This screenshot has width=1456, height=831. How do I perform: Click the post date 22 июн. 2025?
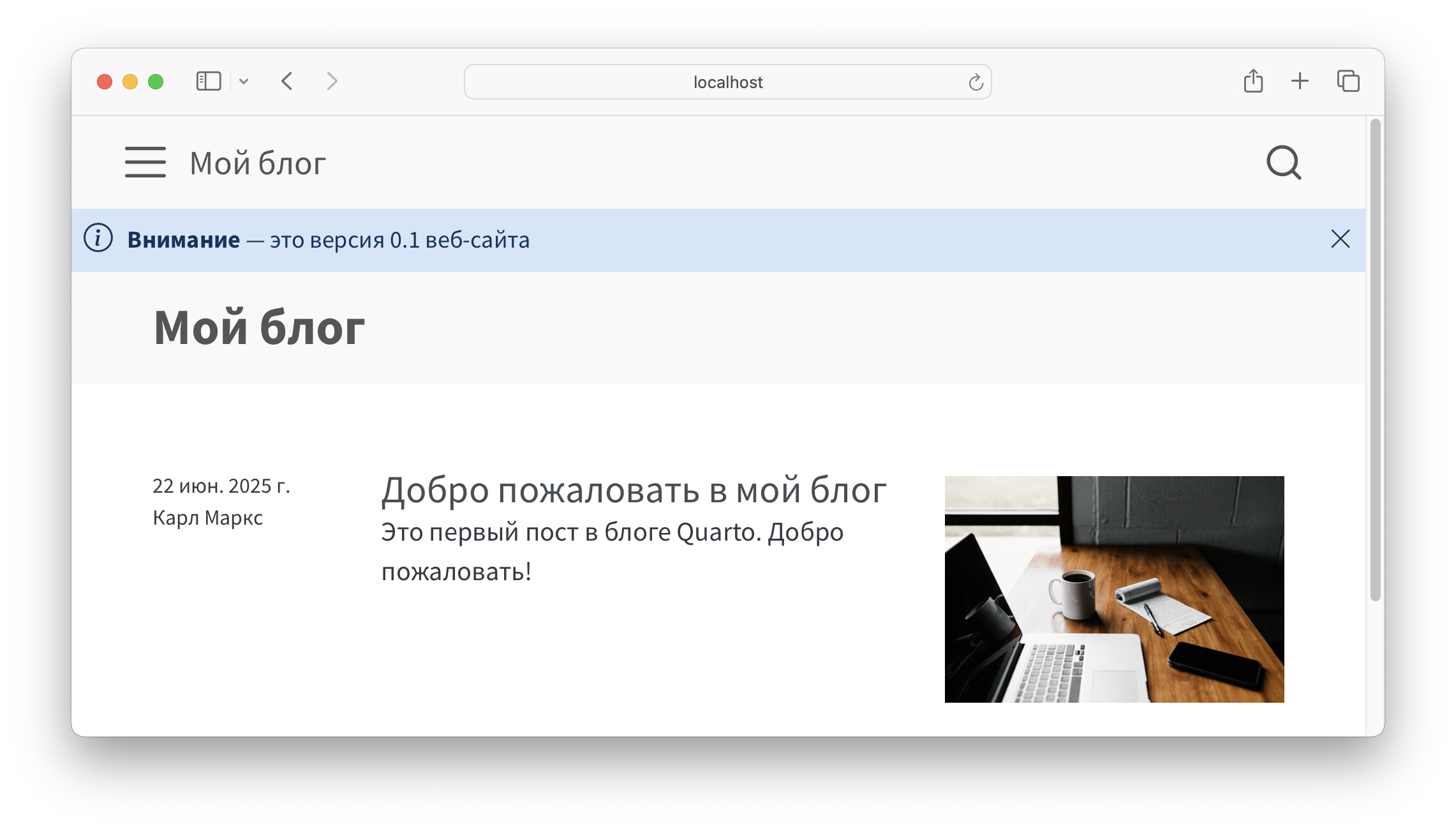pyautogui.click(x=221, y=486)
